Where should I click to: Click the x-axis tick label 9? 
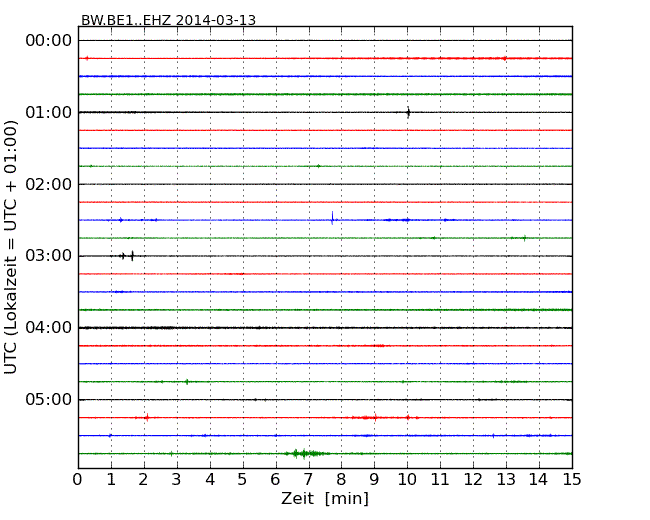374,479
